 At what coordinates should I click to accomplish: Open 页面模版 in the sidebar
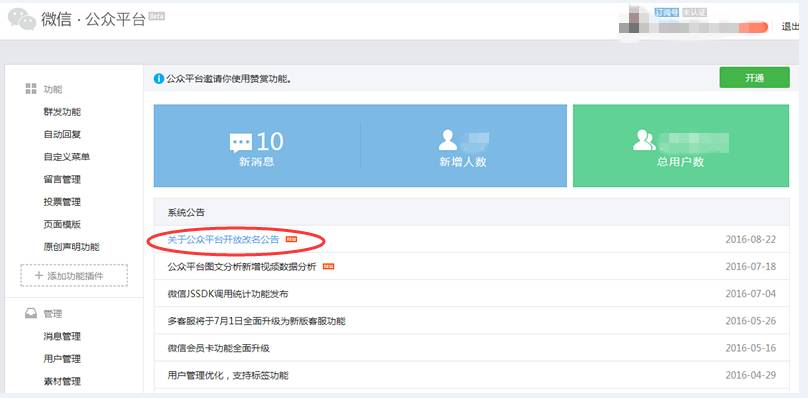coord(62,224)
